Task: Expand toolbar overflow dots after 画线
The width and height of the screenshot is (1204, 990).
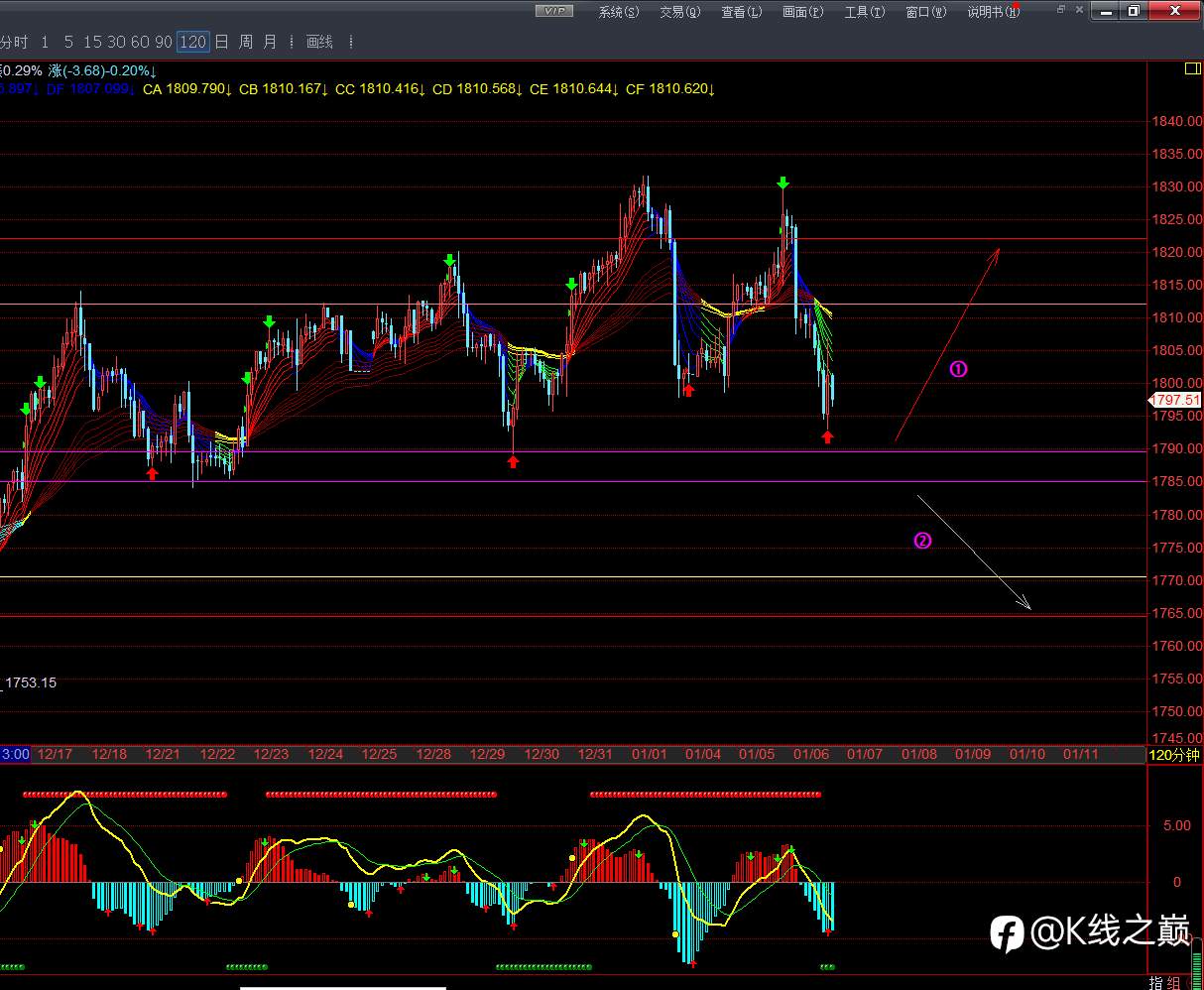Action: [x=353, y=42]
